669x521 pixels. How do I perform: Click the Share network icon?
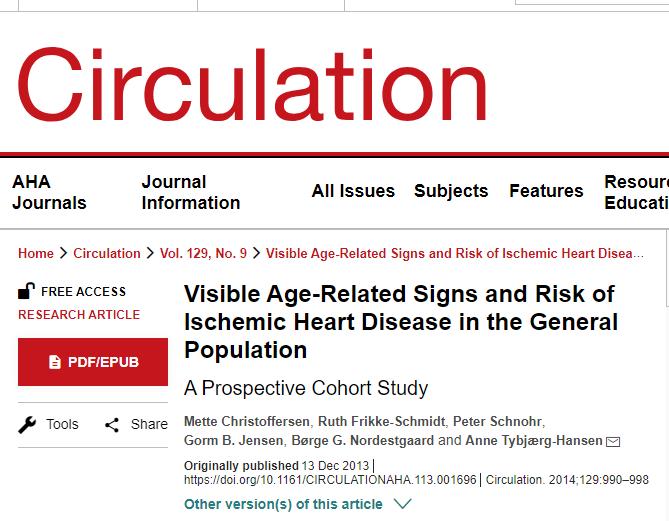112,425
